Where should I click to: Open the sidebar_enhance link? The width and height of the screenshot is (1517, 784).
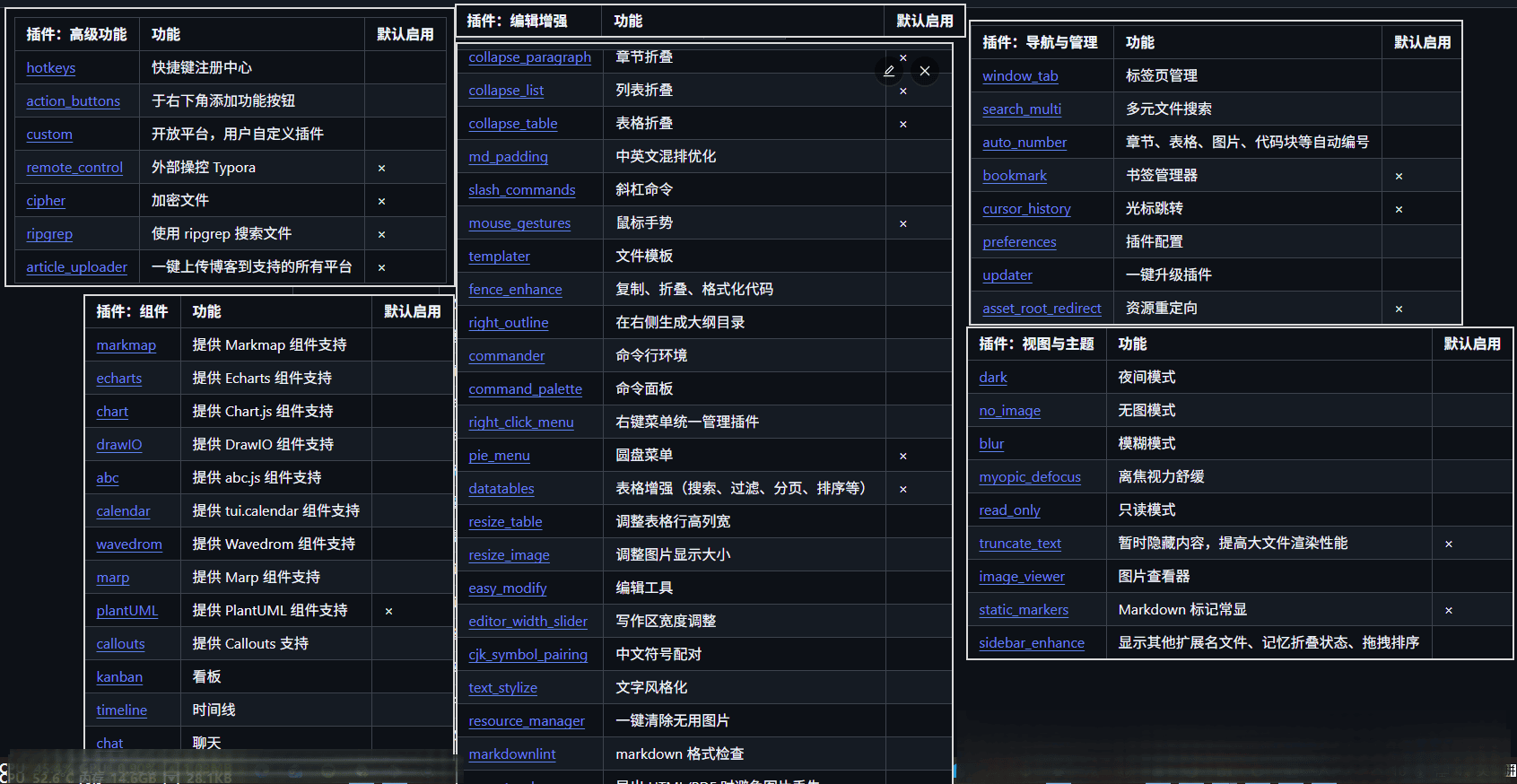[x=1032, y=643]
